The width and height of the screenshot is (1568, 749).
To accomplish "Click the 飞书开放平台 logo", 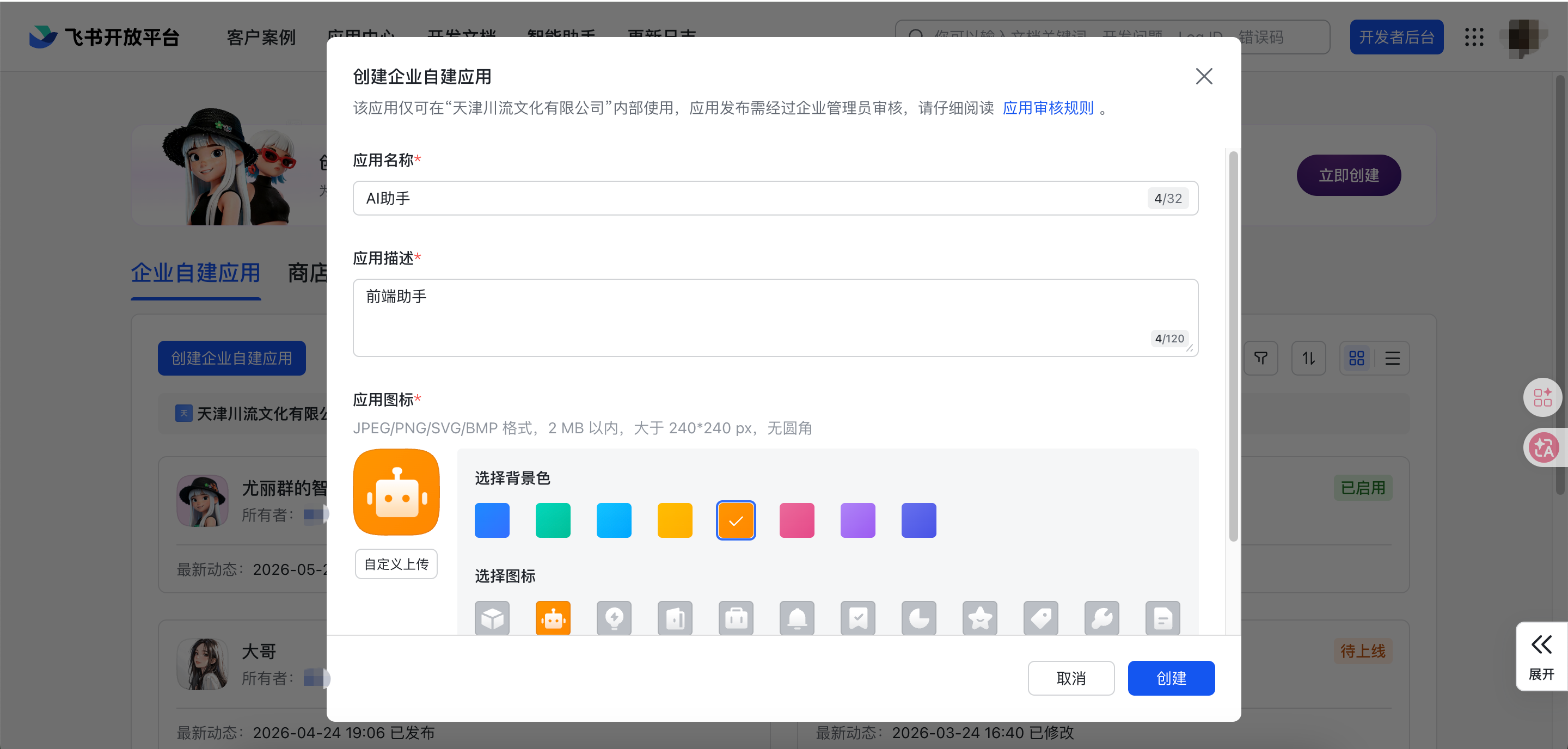I will (104, 37).
